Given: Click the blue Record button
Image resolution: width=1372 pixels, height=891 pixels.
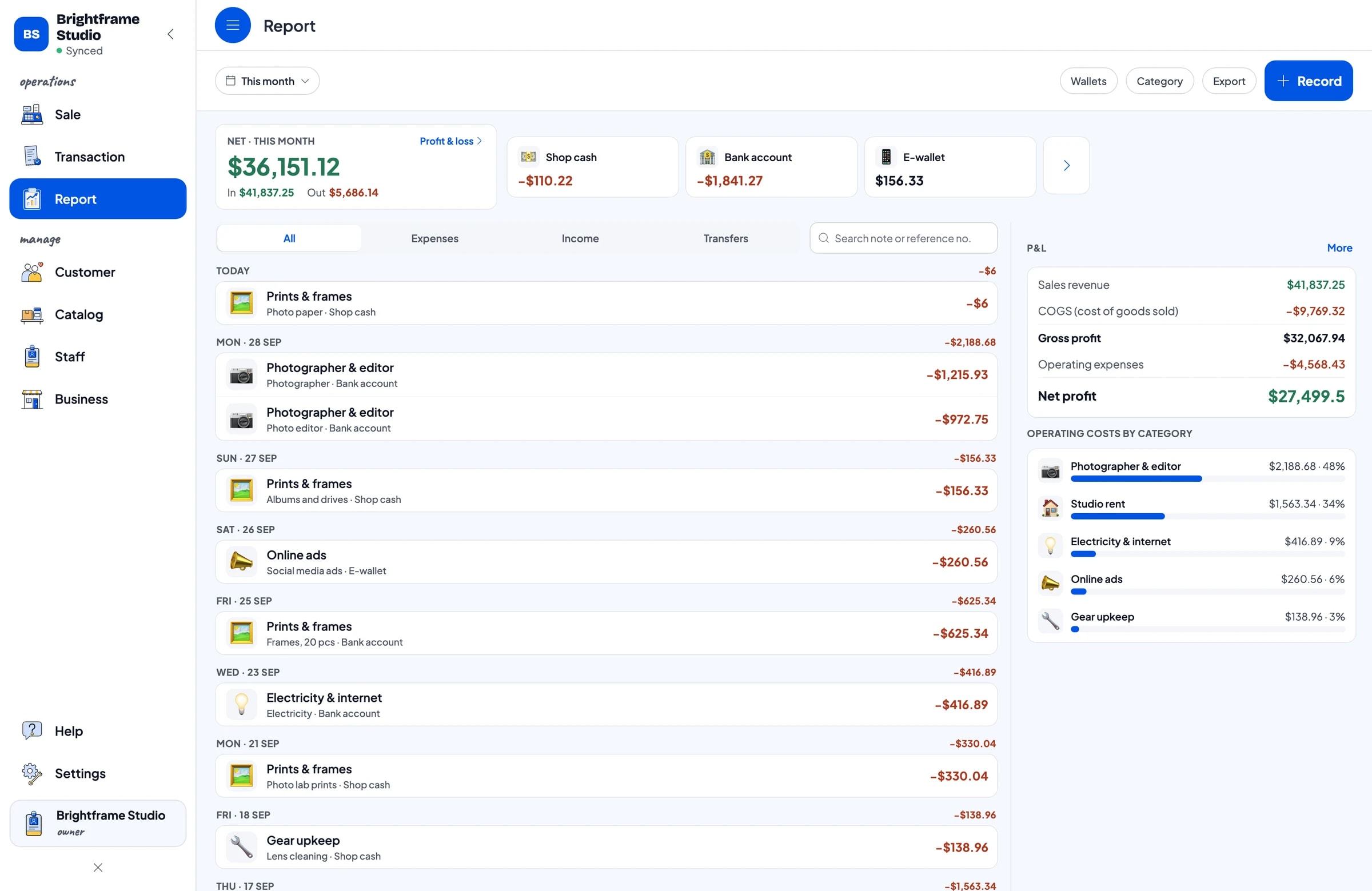Looking at the screenshot, I should click(x=1308, y=81).
